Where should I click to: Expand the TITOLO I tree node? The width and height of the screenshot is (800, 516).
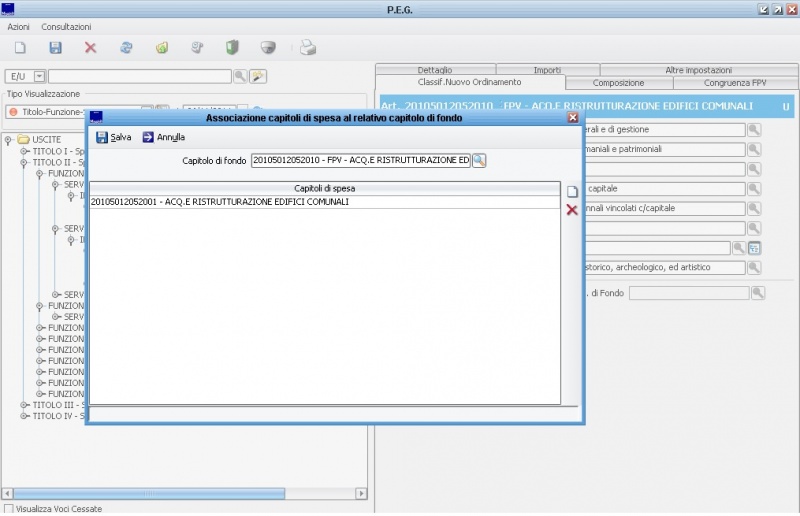click(23, 152)
